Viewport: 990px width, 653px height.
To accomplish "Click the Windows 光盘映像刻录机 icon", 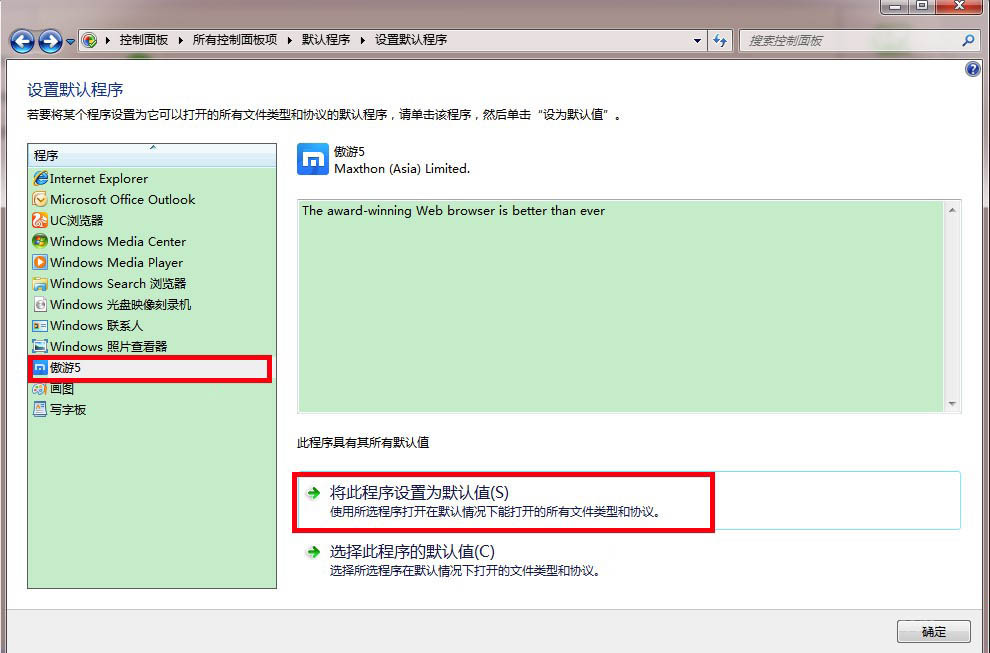I will click(x=40, y=304).
